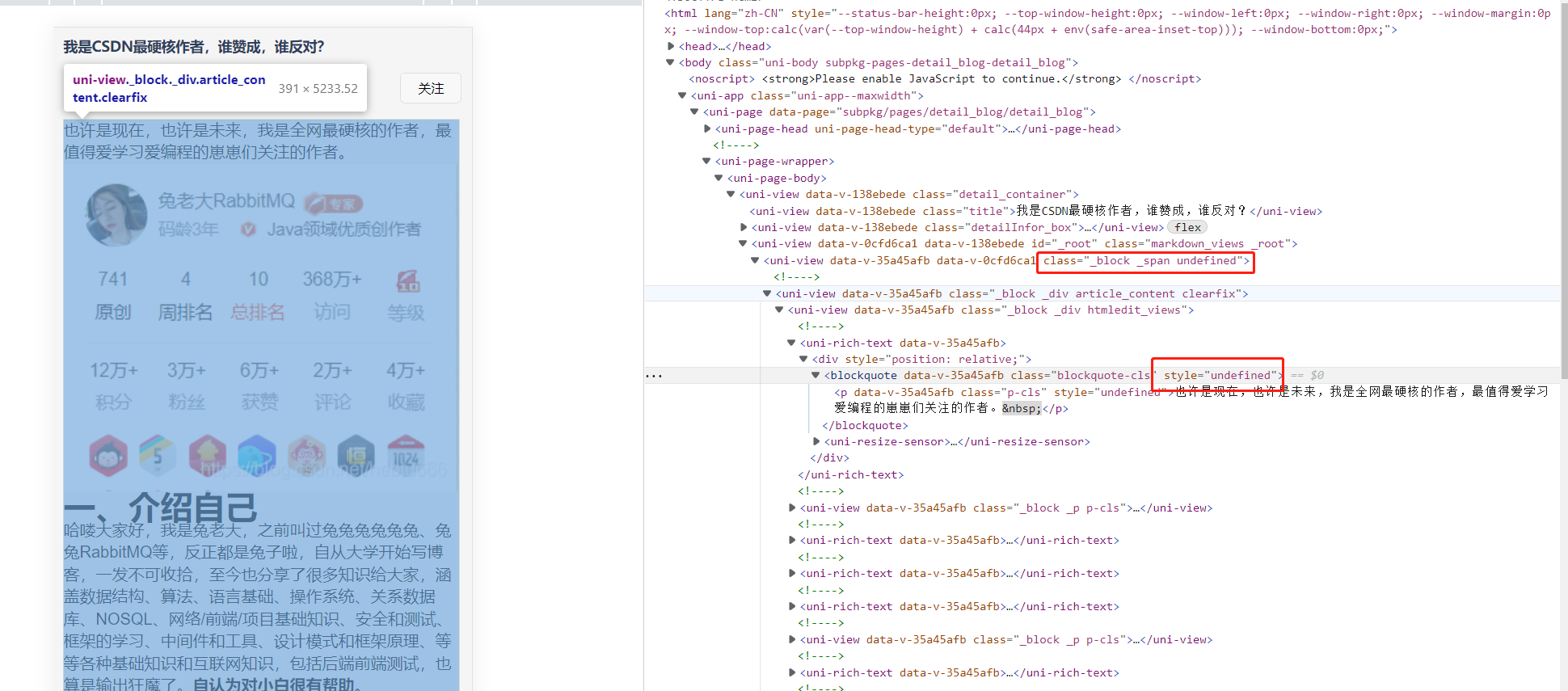Click the red verified icon before Java领域优质创作者
The width and height of the screenshot is (1568, 691).
click(x=248, y=230)
